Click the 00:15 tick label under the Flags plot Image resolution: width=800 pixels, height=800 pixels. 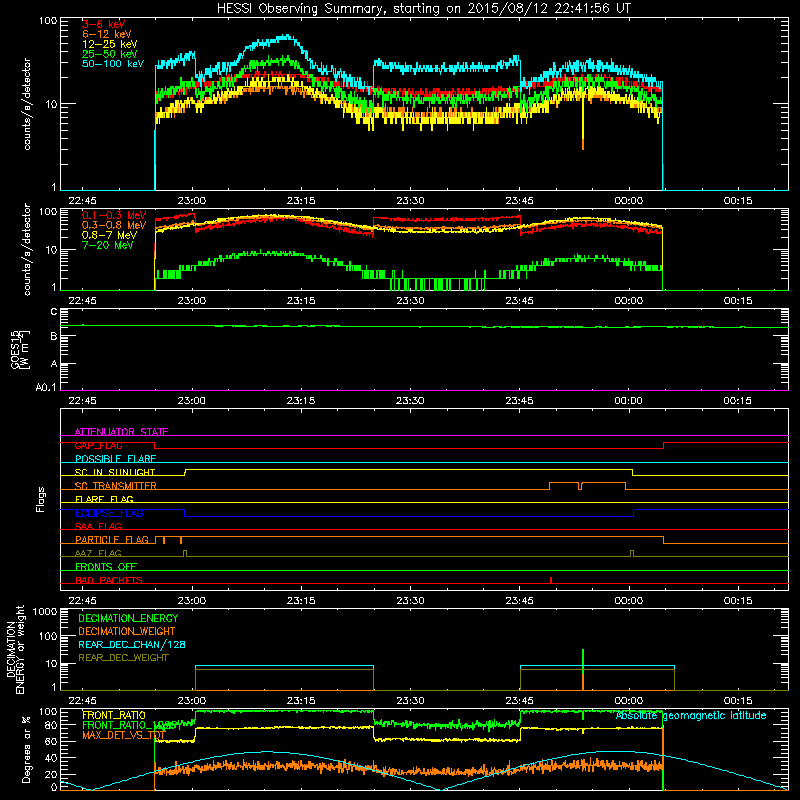pos(738,601)
